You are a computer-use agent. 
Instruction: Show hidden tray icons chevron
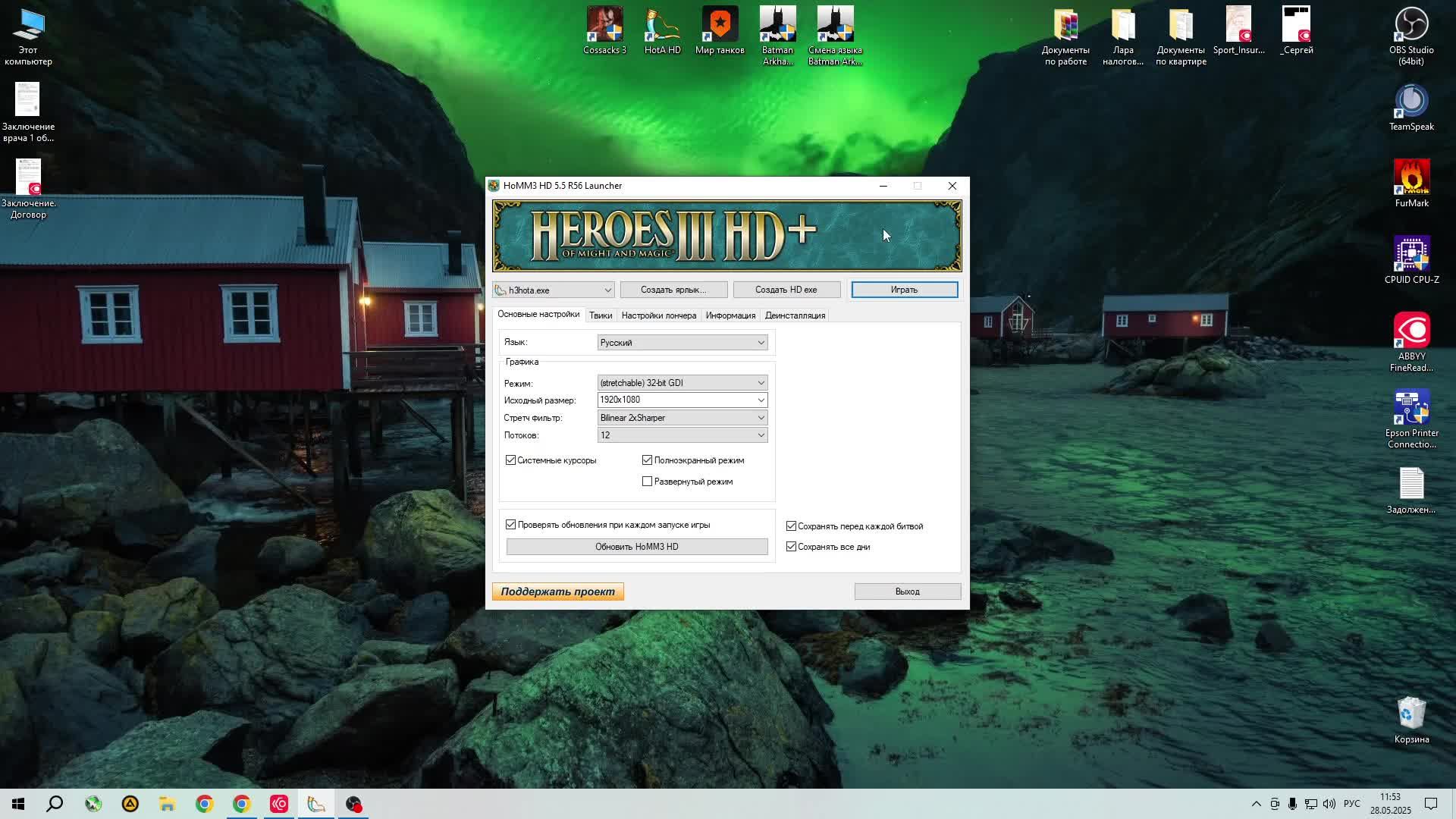1256,804
